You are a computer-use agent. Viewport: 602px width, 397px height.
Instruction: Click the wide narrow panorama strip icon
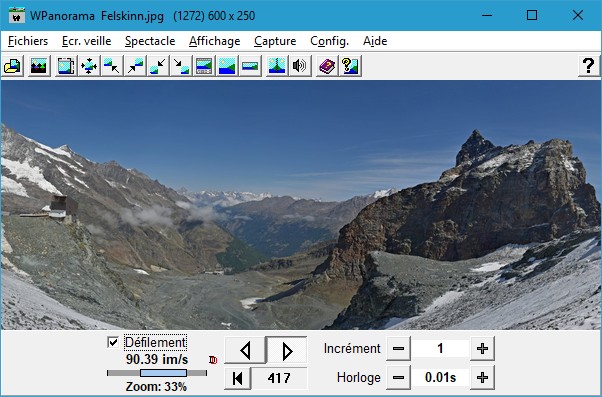(x=250, y=66)
